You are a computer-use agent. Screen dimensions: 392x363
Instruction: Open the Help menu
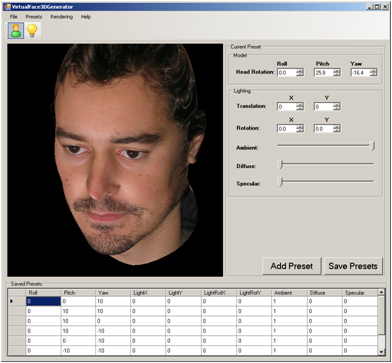click(x=86, y=17)
